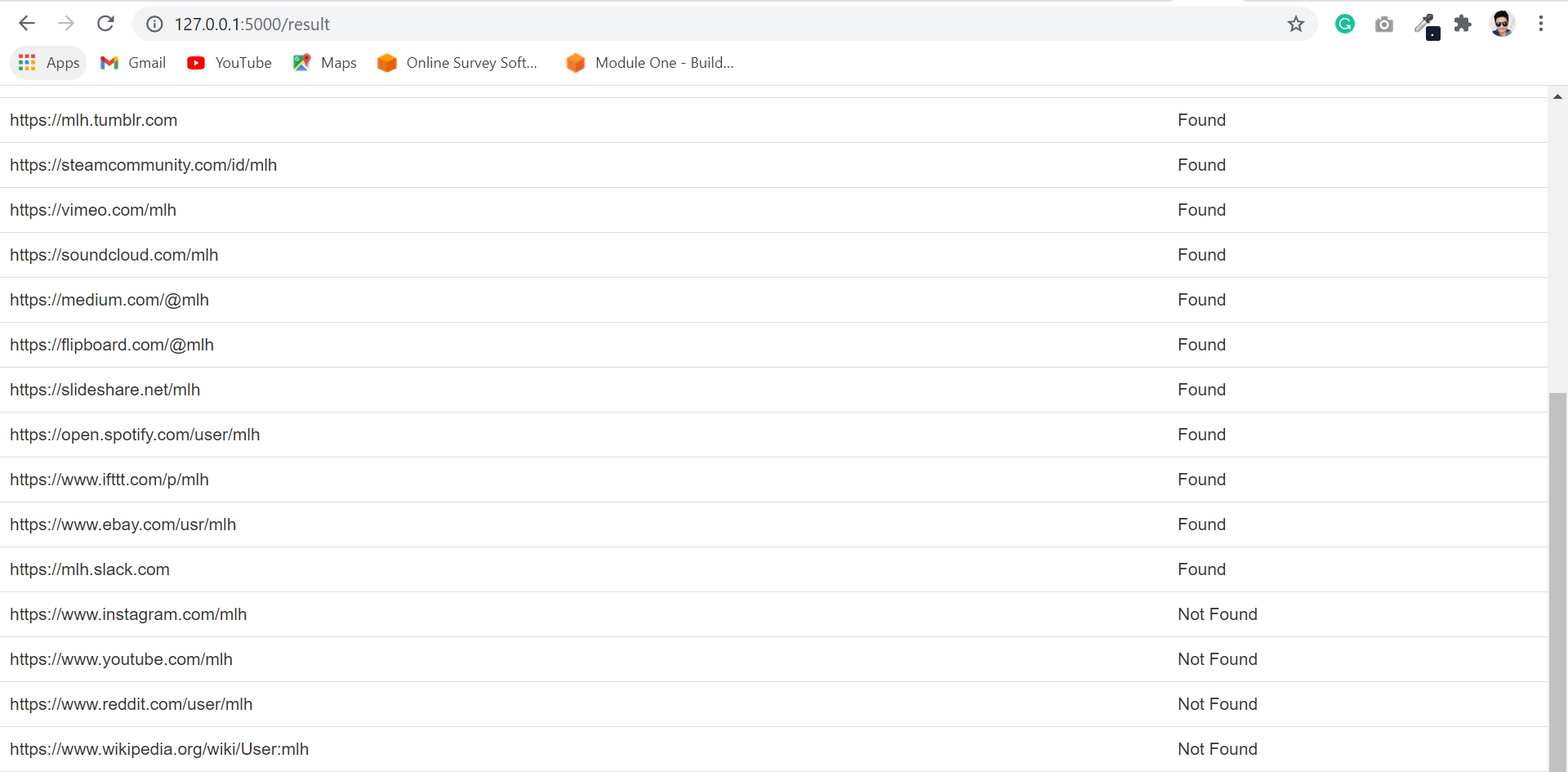Open the Apps bookmark shortcut

pos(48,63)
